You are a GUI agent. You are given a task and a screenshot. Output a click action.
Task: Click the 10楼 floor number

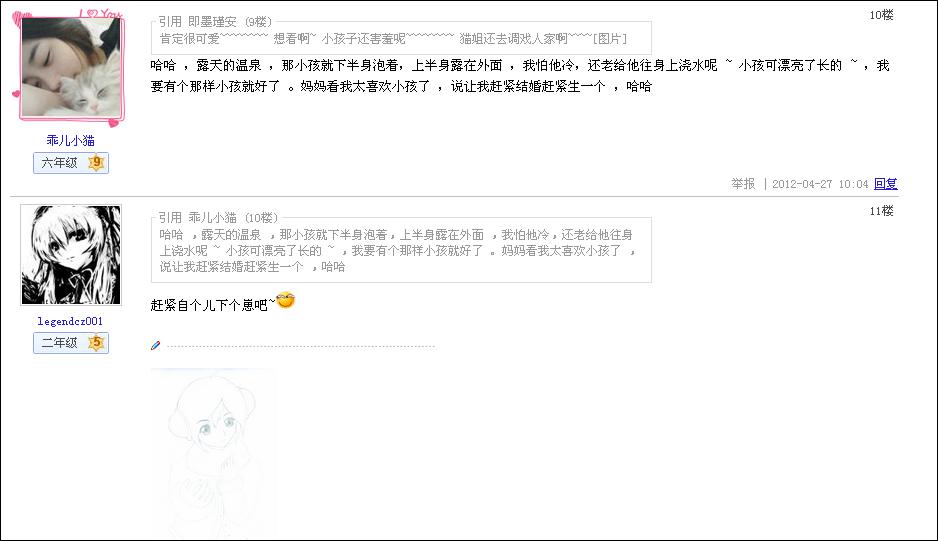tap(881, 15)
